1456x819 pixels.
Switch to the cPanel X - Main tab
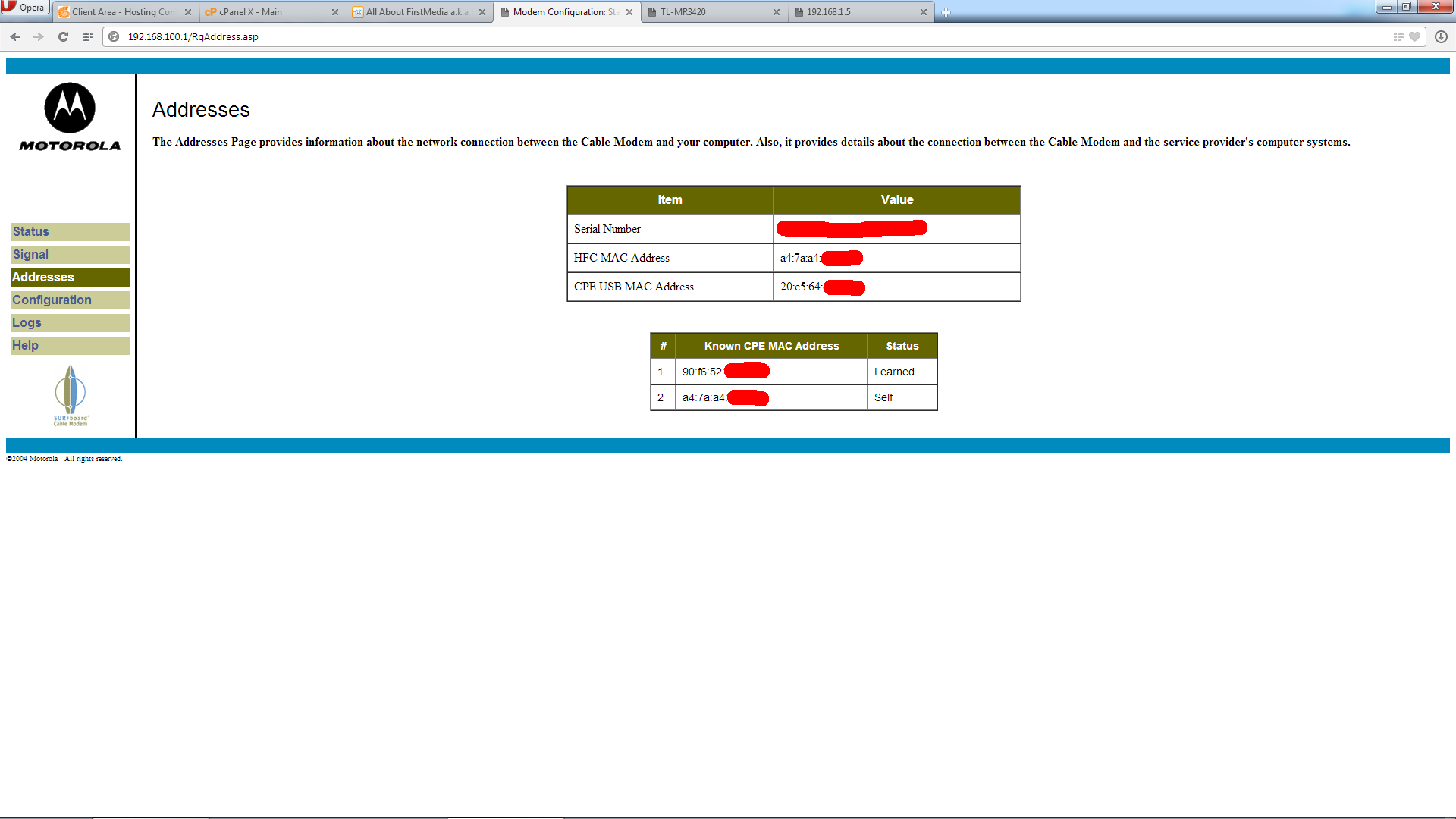coord(250,12)
